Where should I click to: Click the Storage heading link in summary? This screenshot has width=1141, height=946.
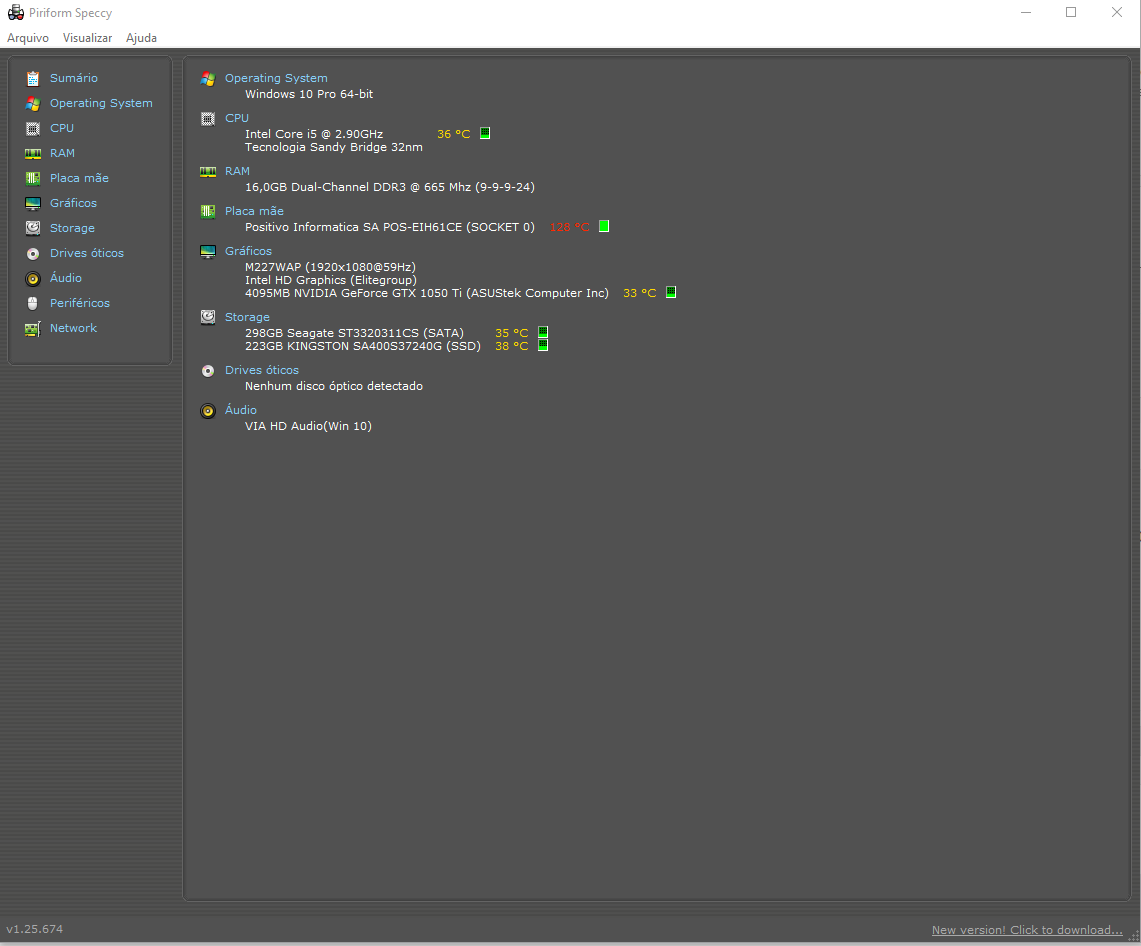tap(247, 317)
